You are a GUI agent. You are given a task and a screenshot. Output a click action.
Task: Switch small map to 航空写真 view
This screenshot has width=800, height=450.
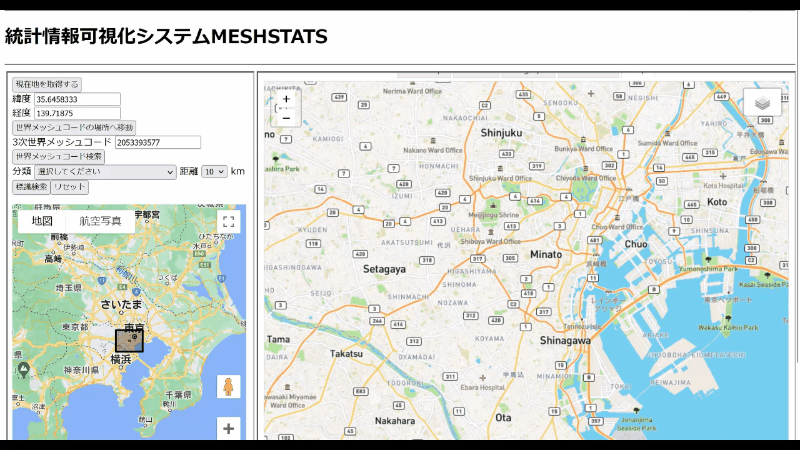tap(100, 221)
